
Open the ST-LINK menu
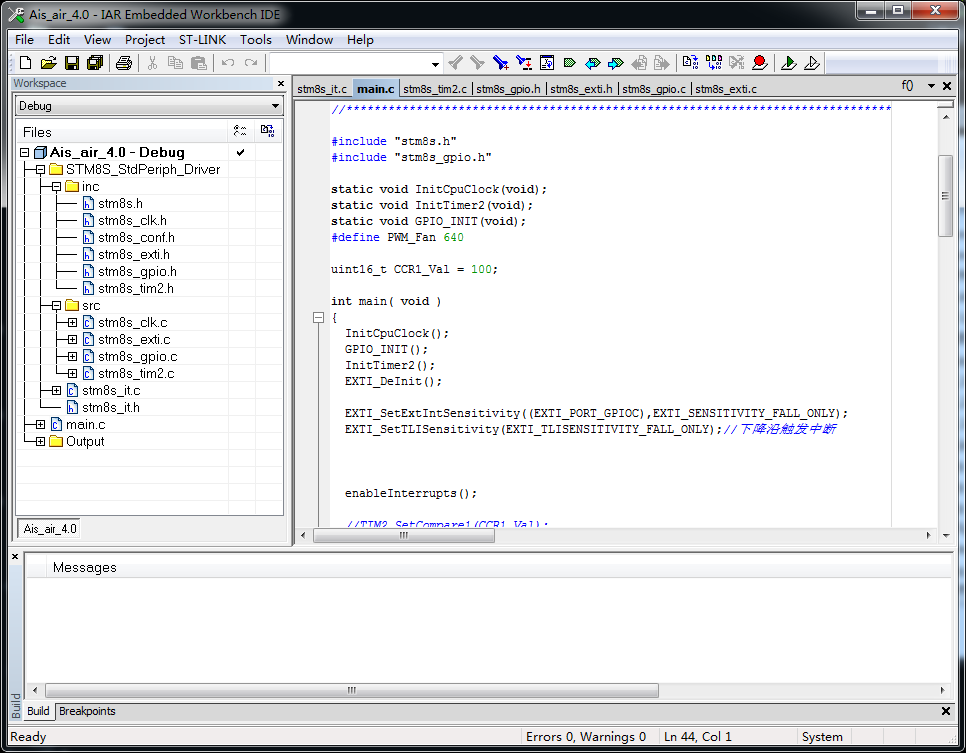202,39
